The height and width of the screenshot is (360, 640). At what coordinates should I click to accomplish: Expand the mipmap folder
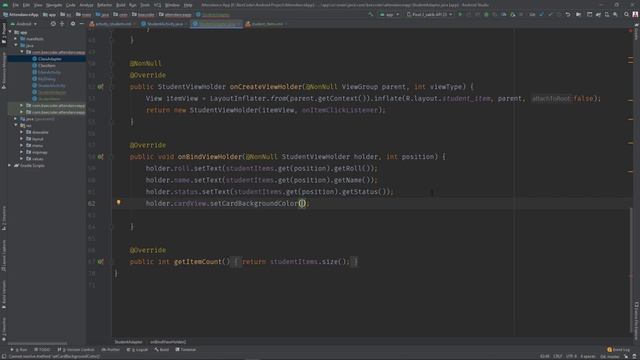click(22, 152)
